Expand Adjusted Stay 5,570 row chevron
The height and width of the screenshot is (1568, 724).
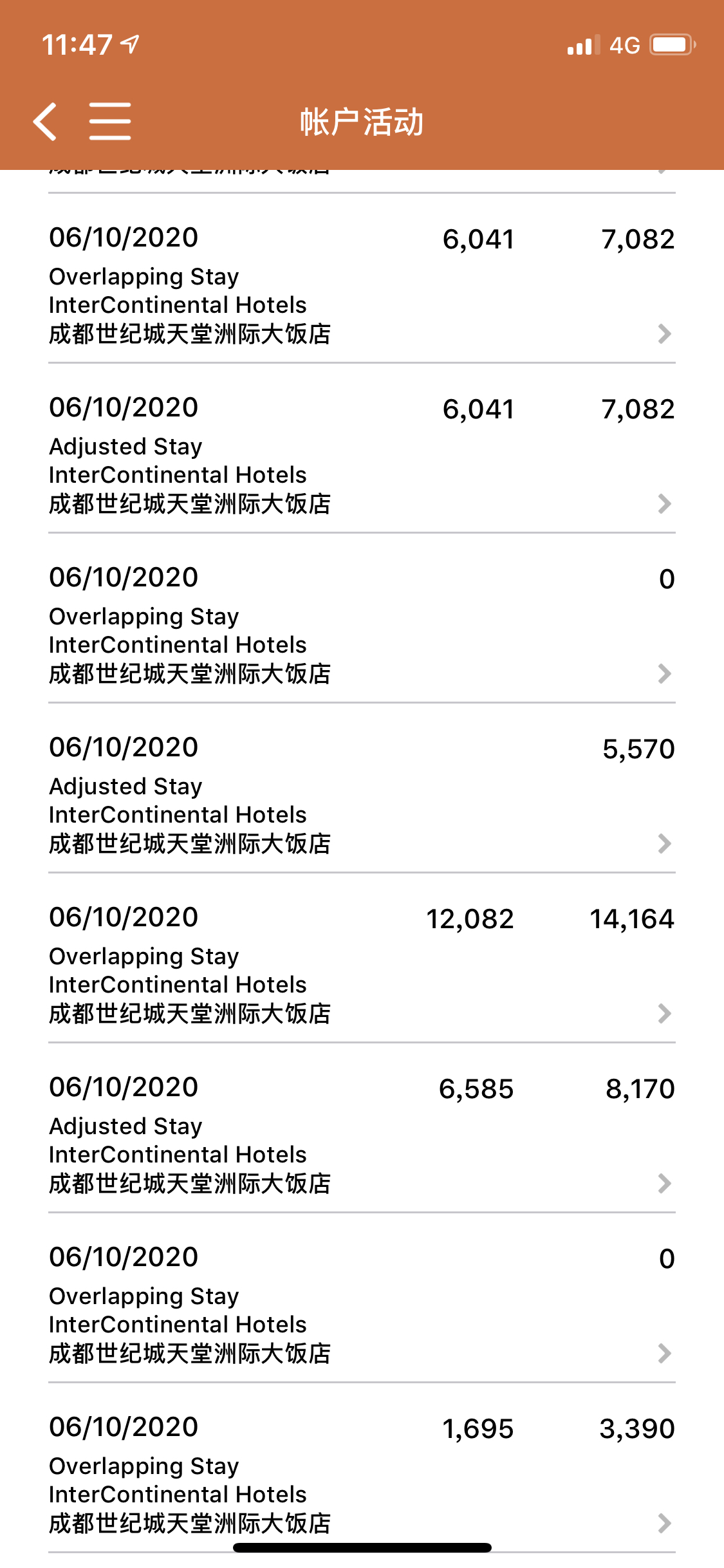(665, 843)
